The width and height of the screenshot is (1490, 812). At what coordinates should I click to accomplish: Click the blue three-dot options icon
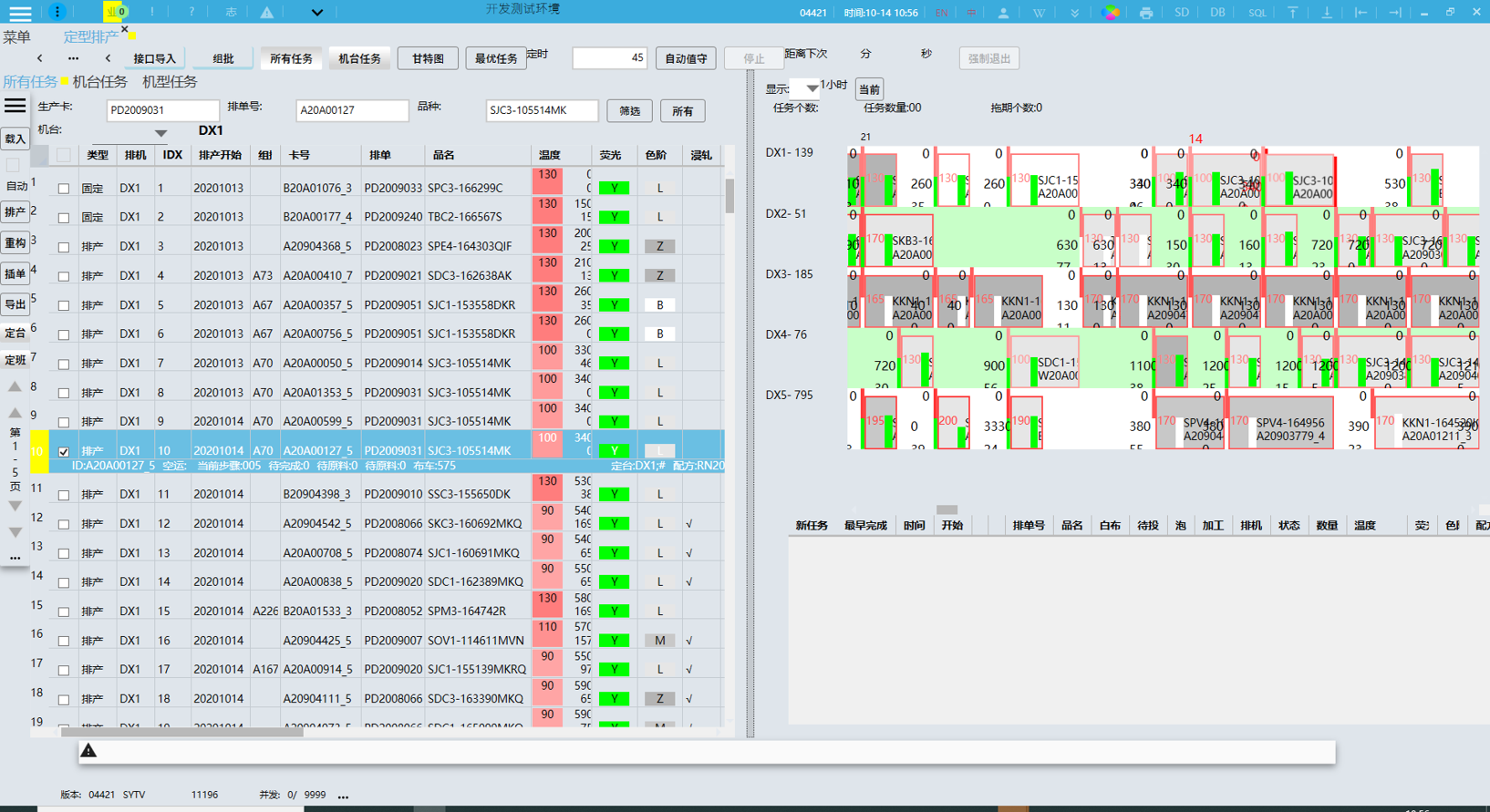tap(57, 12)
